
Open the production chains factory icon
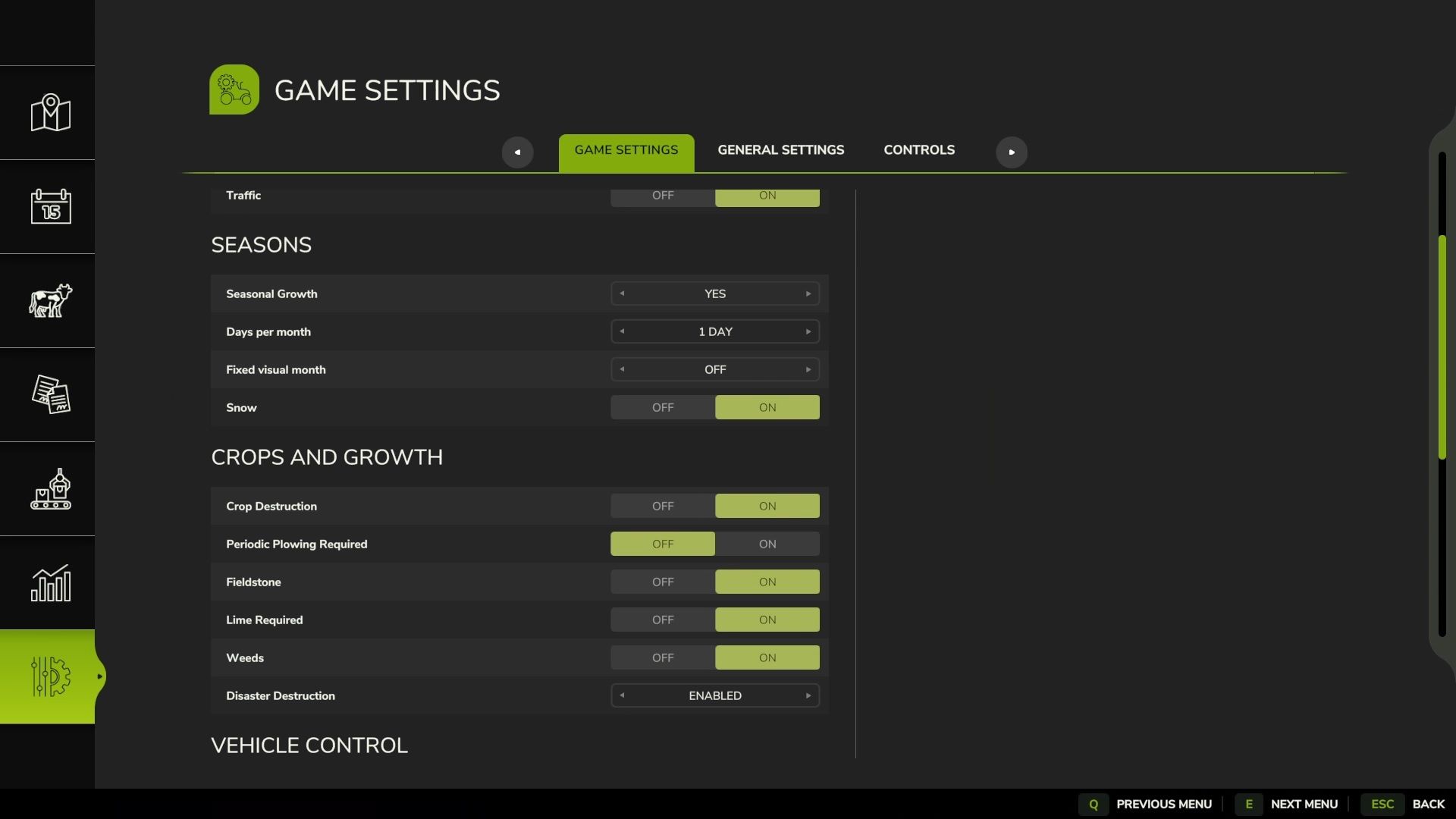(x=50, y=489)
